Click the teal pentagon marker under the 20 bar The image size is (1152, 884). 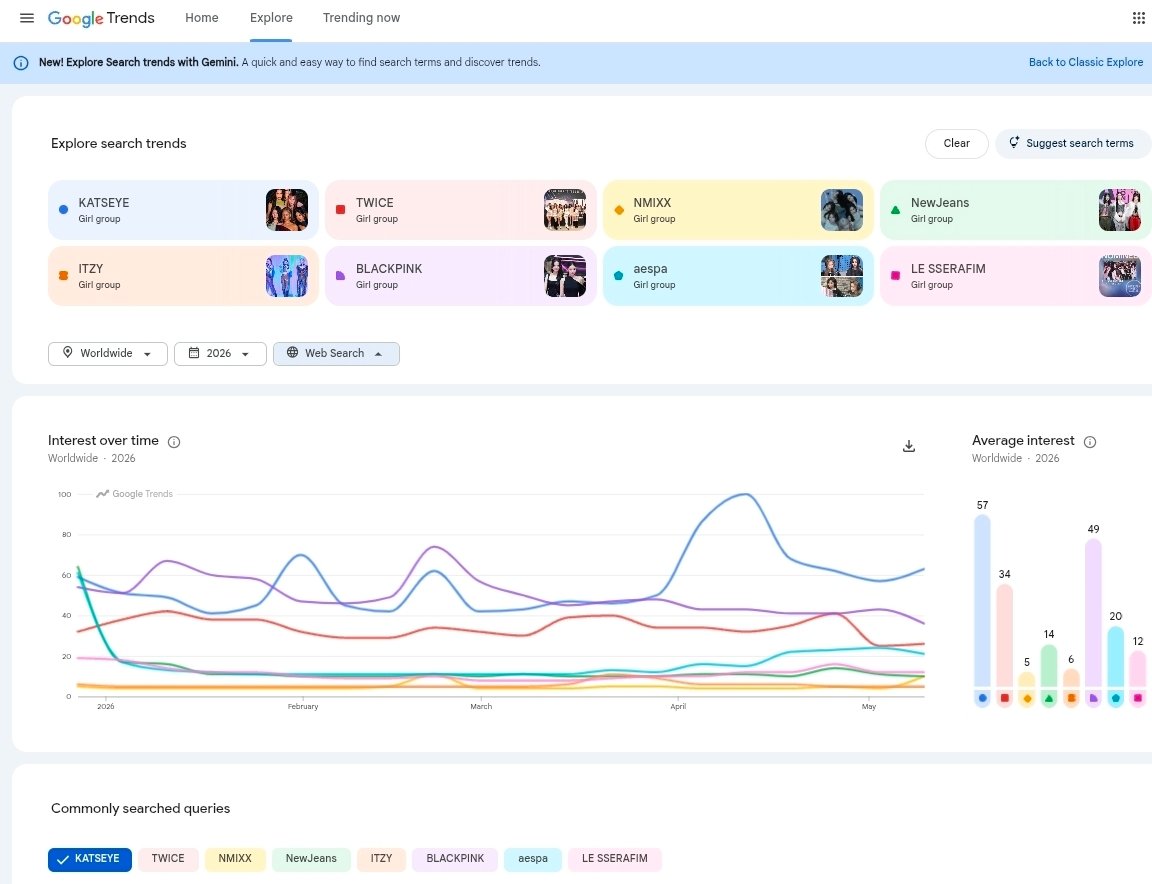pyautogui.click(x=1115, y=698)
